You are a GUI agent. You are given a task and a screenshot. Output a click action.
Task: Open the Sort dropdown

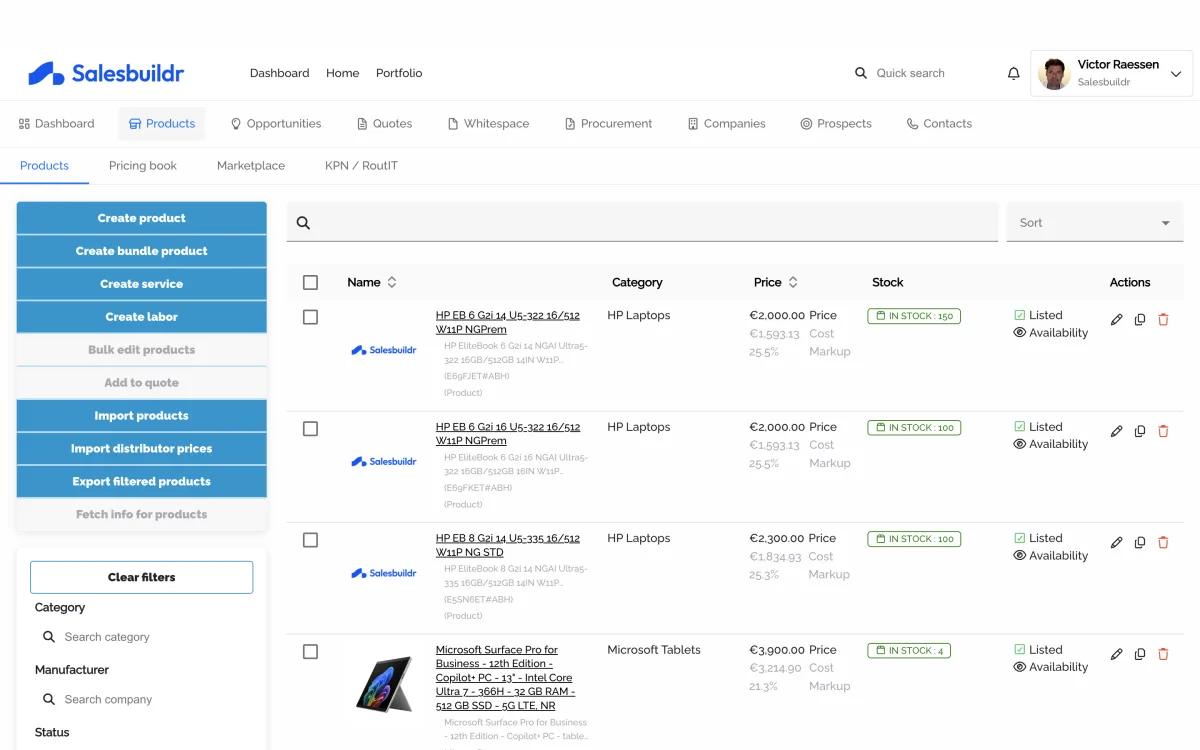pos(1094,223)
